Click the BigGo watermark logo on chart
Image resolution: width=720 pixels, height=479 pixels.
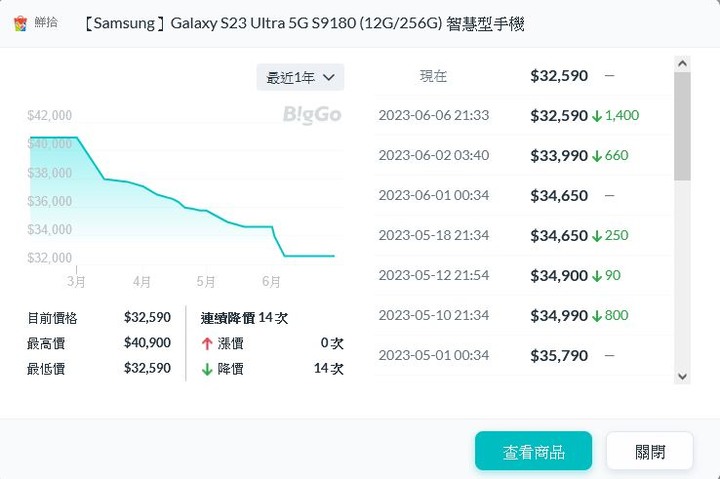tap(312, 115)
